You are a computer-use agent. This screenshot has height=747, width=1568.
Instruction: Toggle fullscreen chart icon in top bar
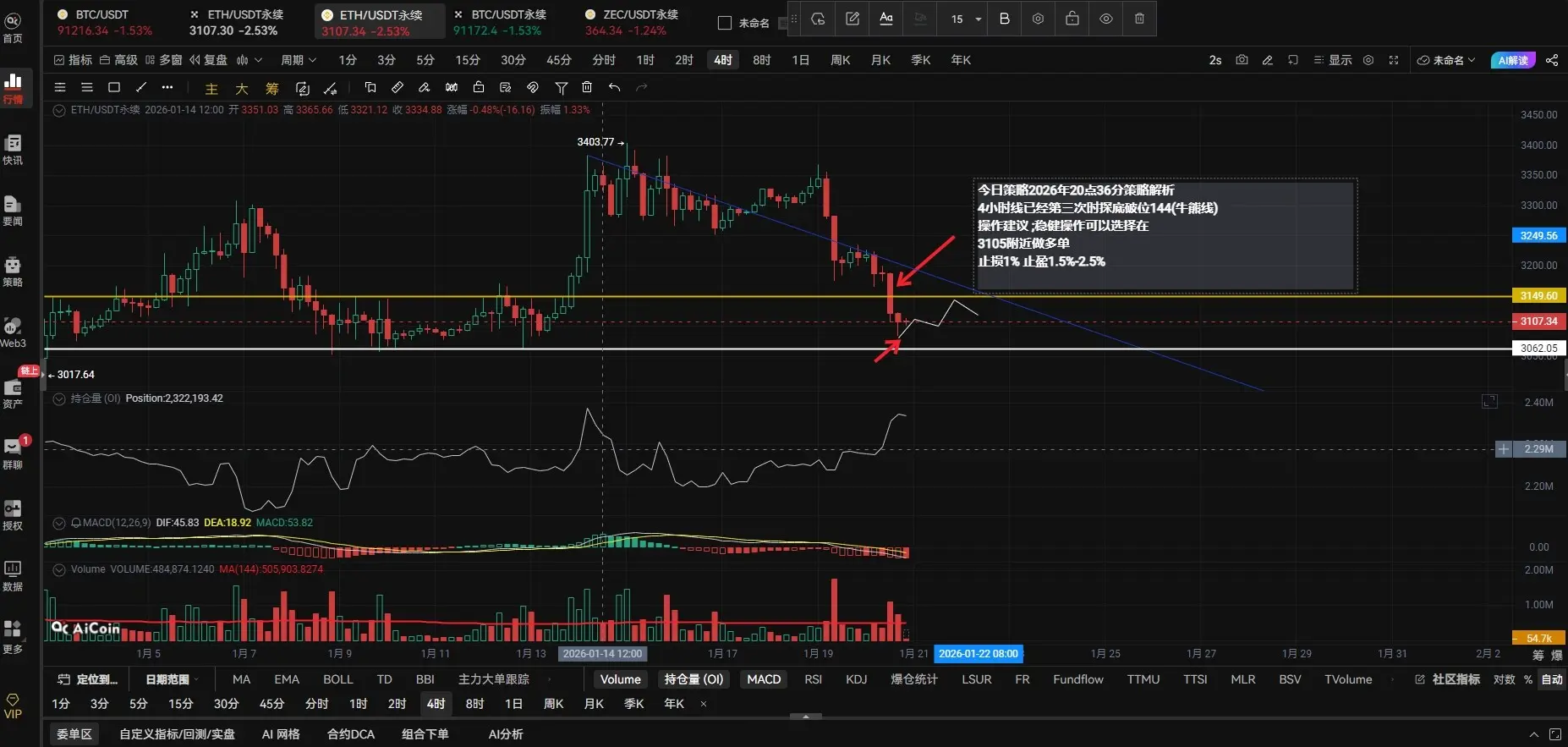pos(1394,60)
